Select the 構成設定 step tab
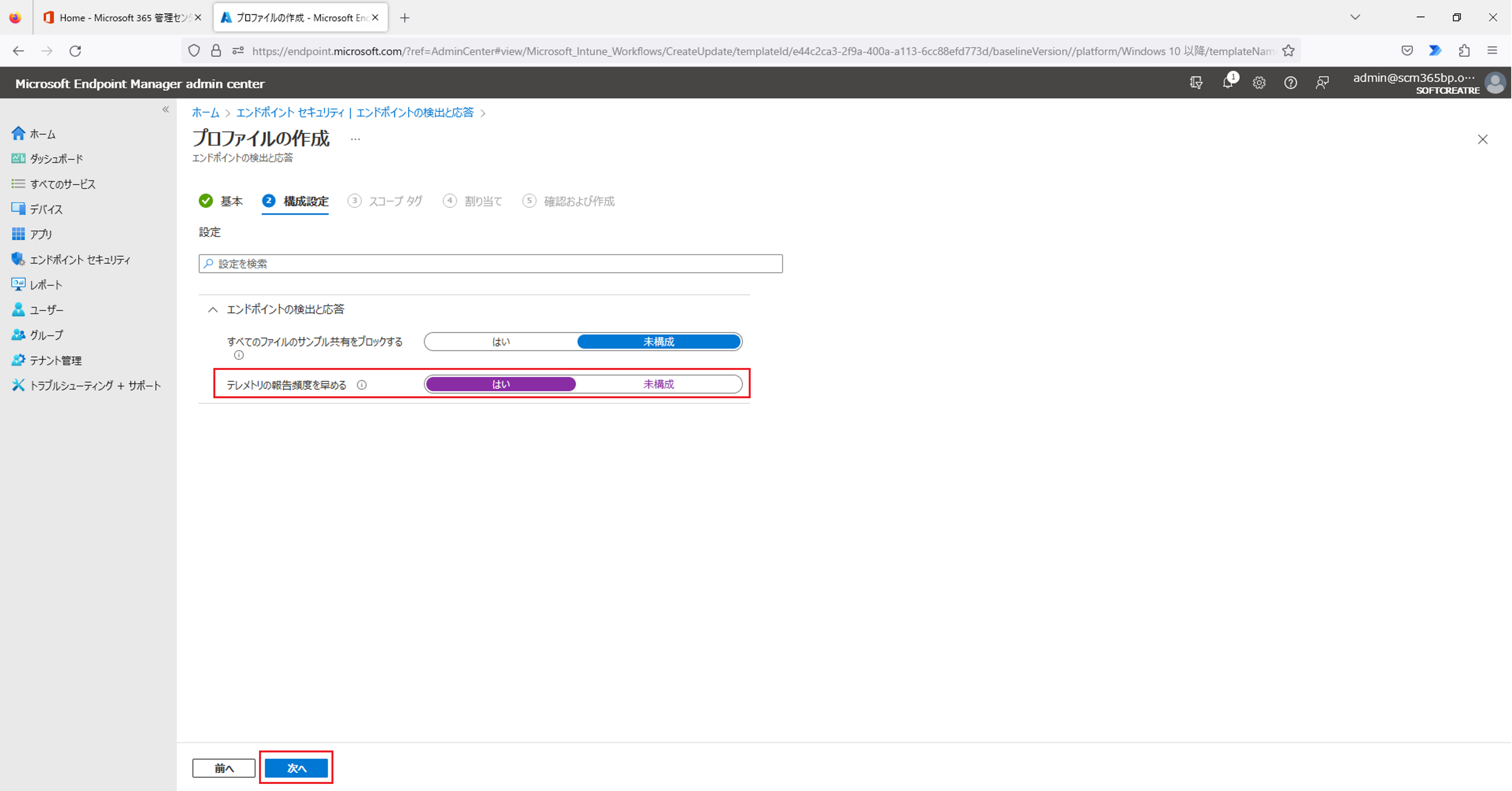The image size is (1512, 791). pyautogui.click(x=295, y=201)
